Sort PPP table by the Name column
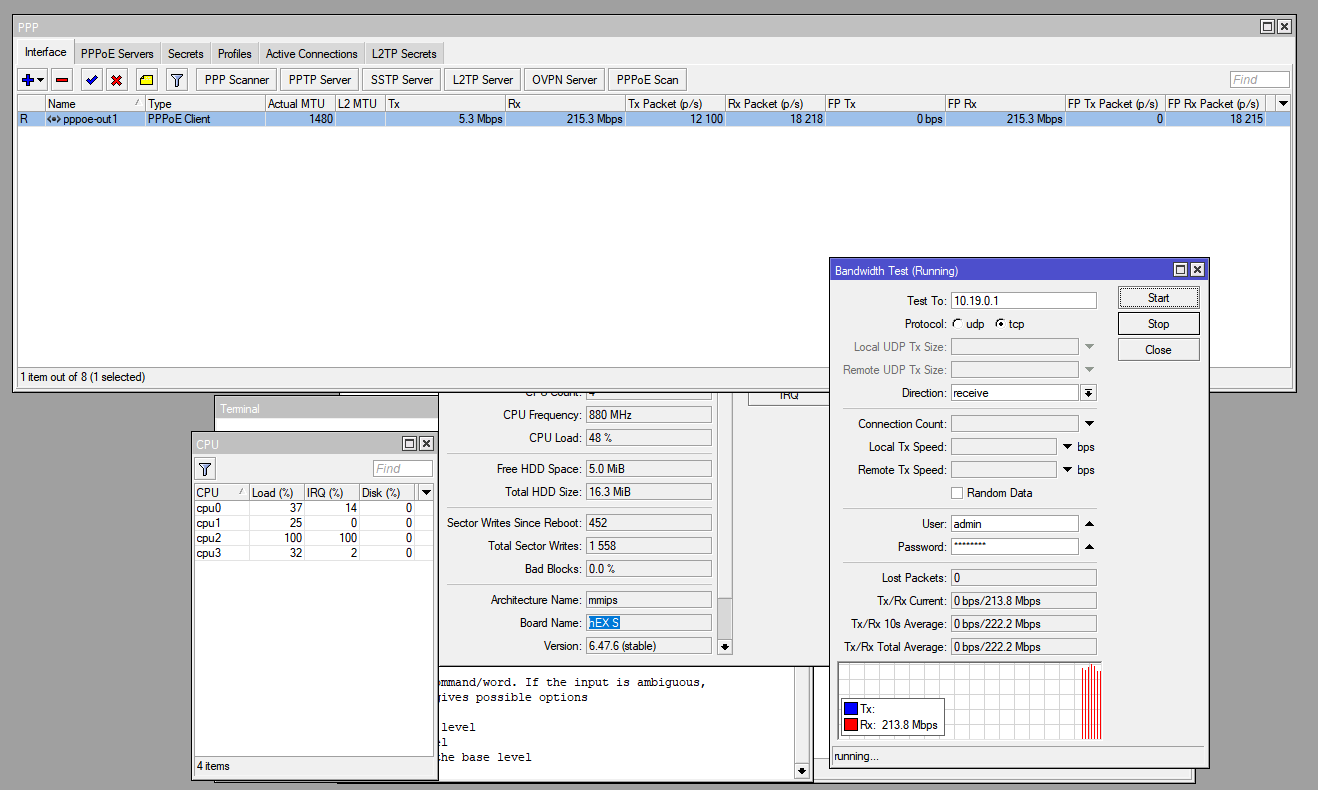 pyautogui.click(x=95, y=103)
